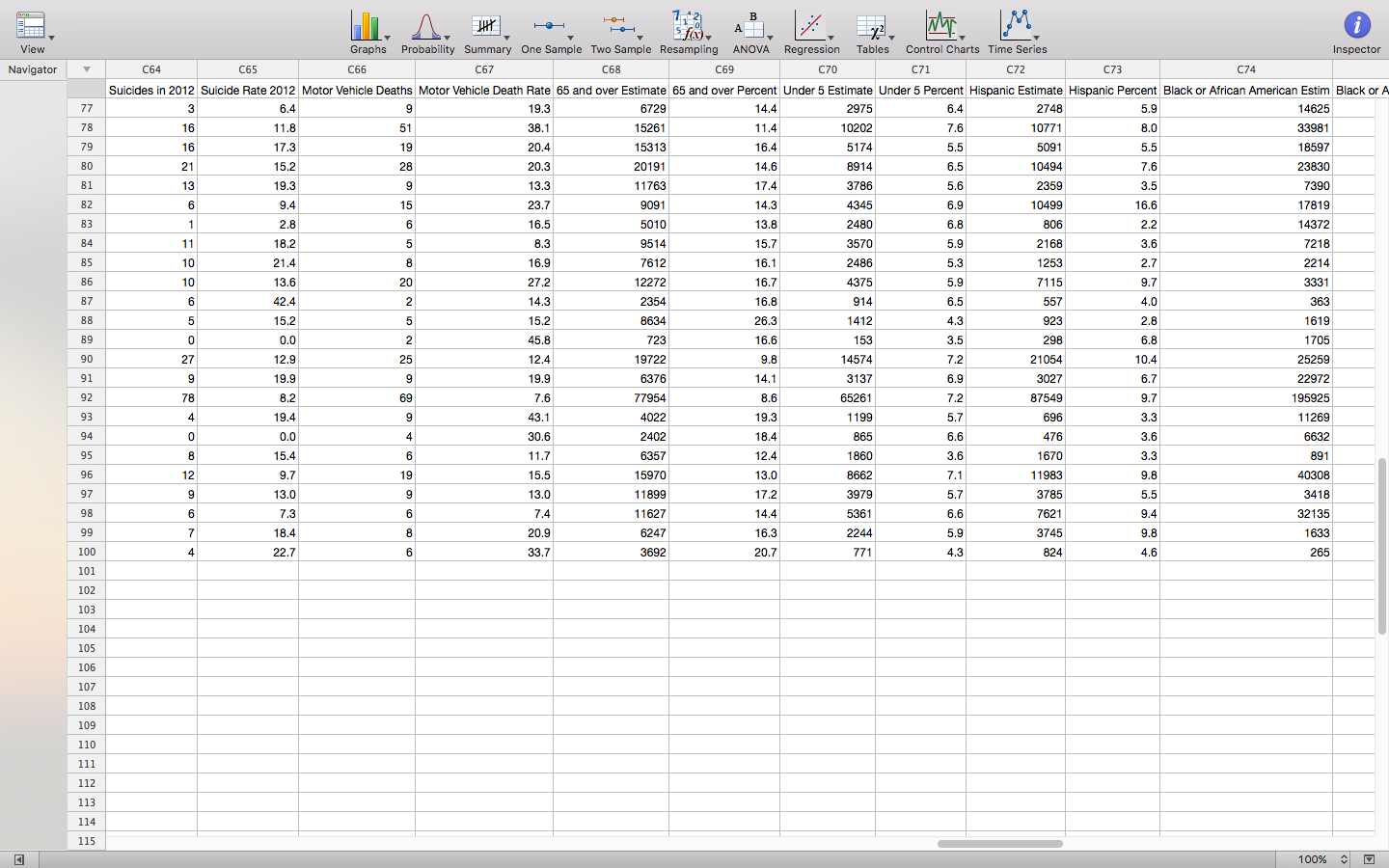Click the 'Suicides in 2012' variable name
1389x868 pixels.
pos(151,90)
